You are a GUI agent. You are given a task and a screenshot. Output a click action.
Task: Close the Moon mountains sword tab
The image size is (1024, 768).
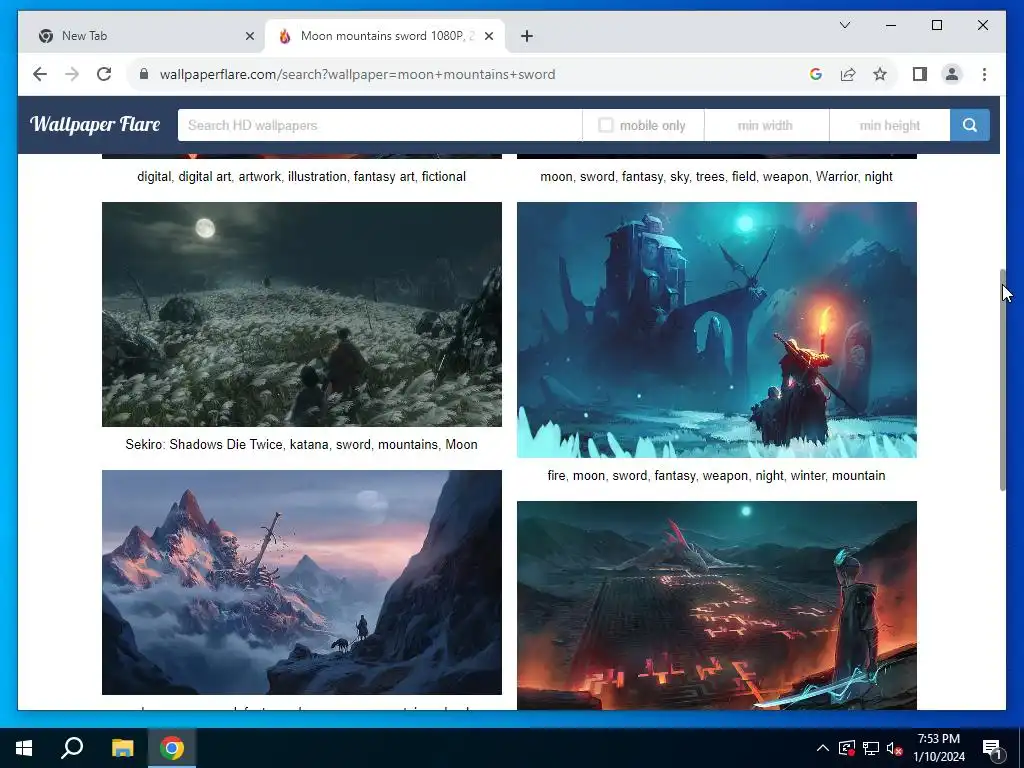pyautogui.click(x=488, y=36)
